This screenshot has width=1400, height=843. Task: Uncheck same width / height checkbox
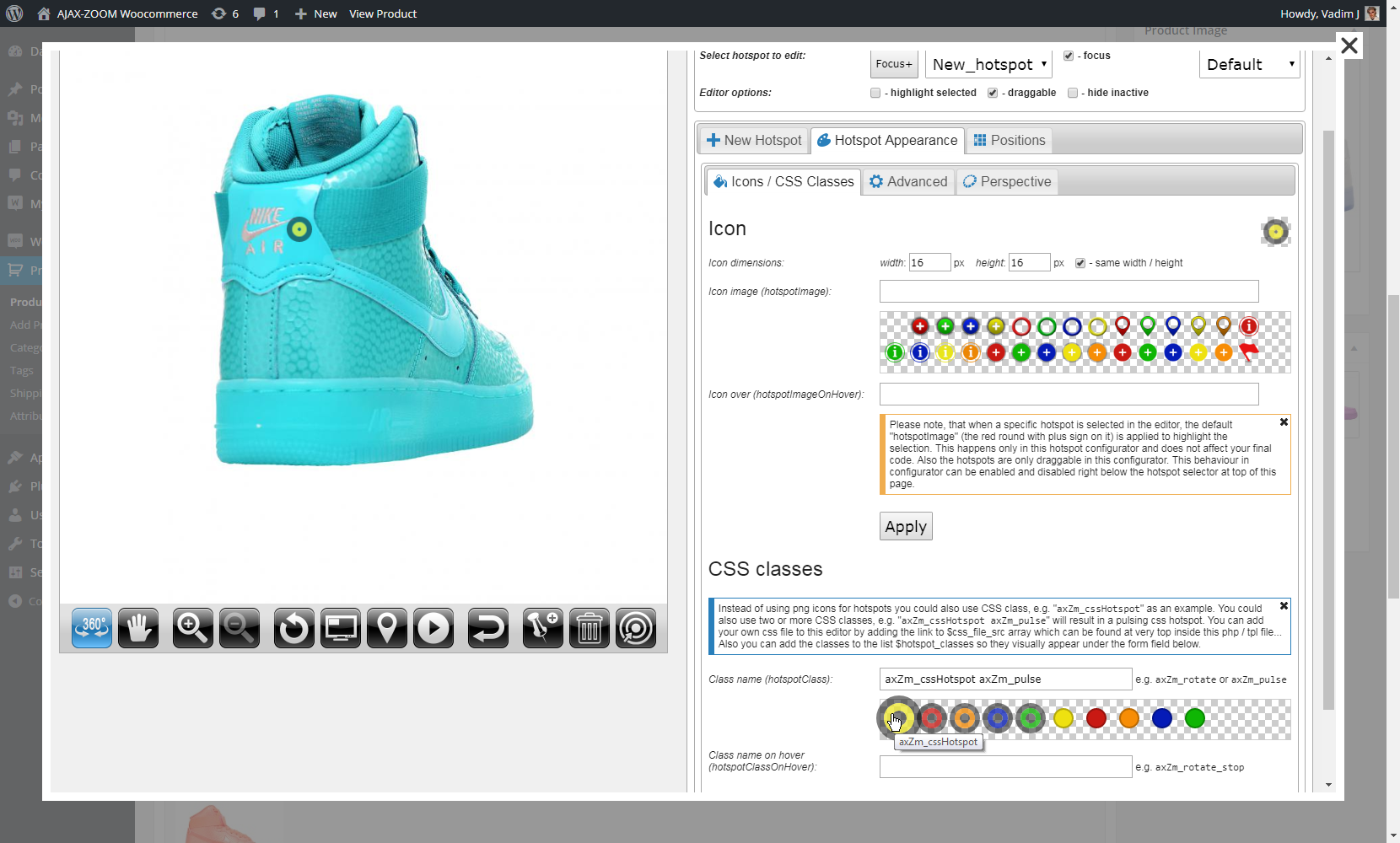point(1080,263)
